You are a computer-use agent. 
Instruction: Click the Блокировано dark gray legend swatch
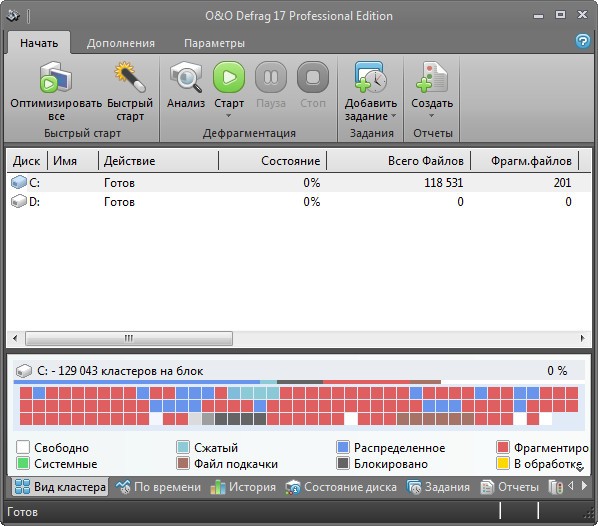click(343, 463)
